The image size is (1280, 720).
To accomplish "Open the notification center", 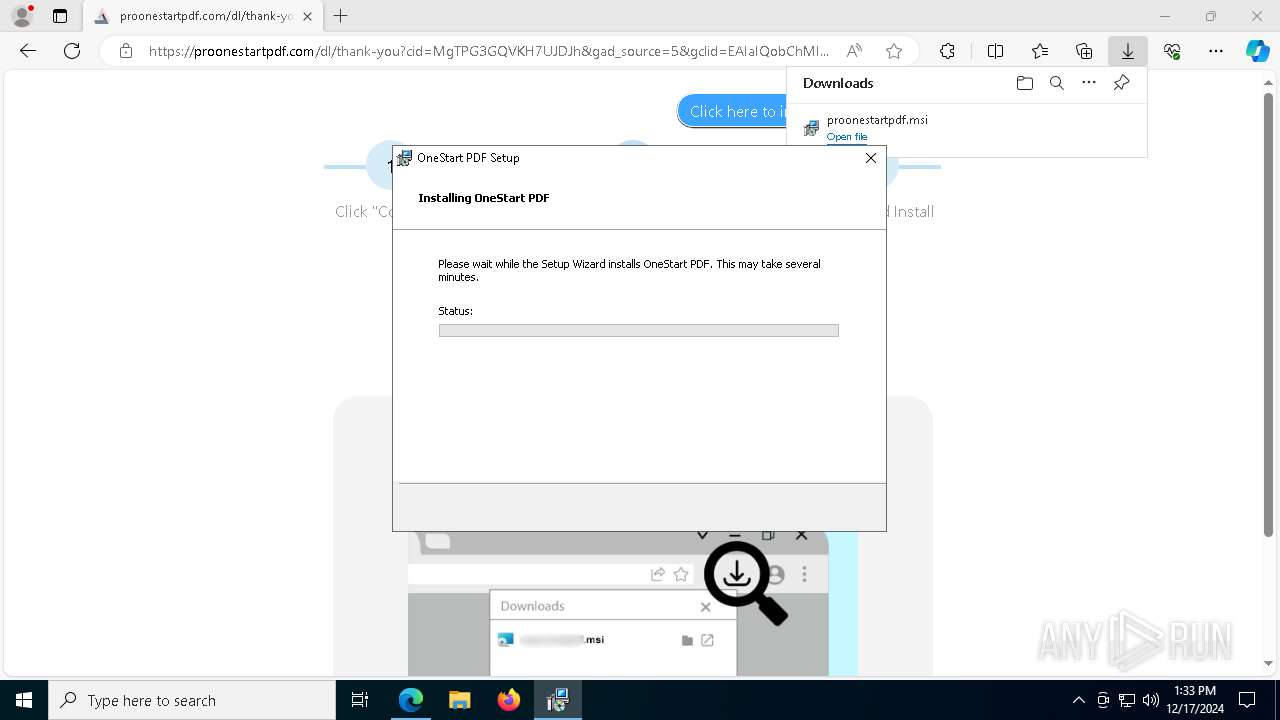I will click(1247, 700).
